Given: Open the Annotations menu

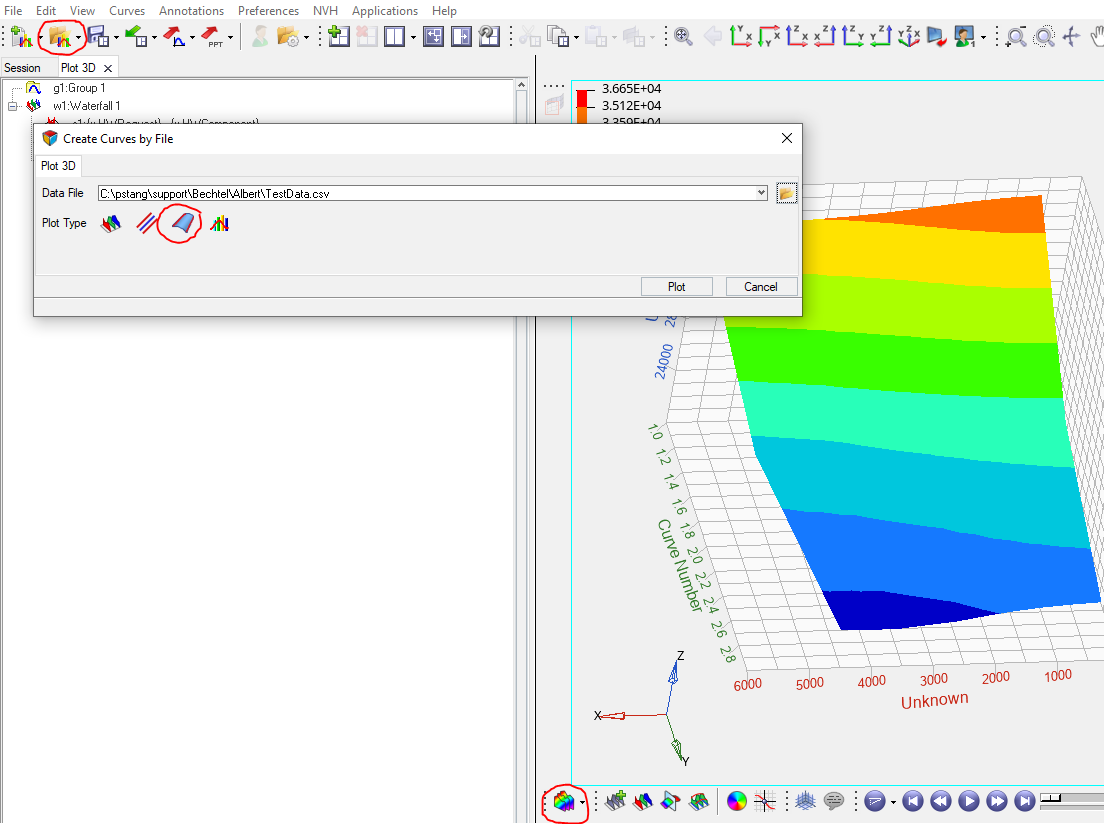Looking at the screenshot, I should tap(192, 11).
